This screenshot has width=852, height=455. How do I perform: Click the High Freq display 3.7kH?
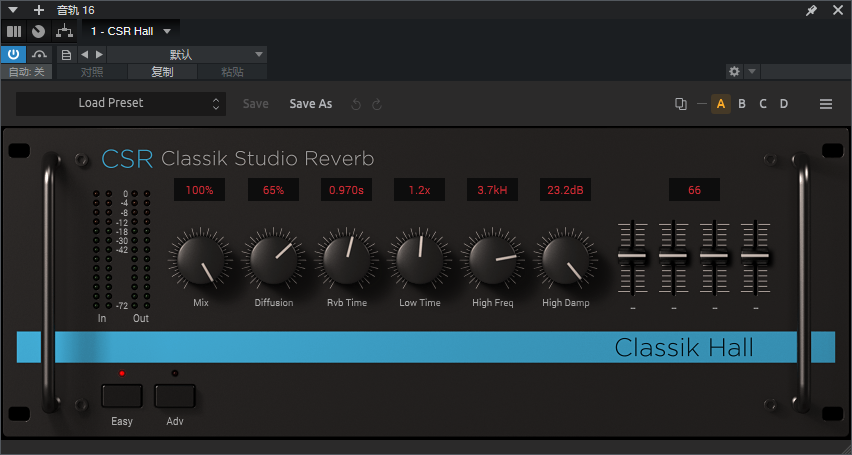[492, 190]
